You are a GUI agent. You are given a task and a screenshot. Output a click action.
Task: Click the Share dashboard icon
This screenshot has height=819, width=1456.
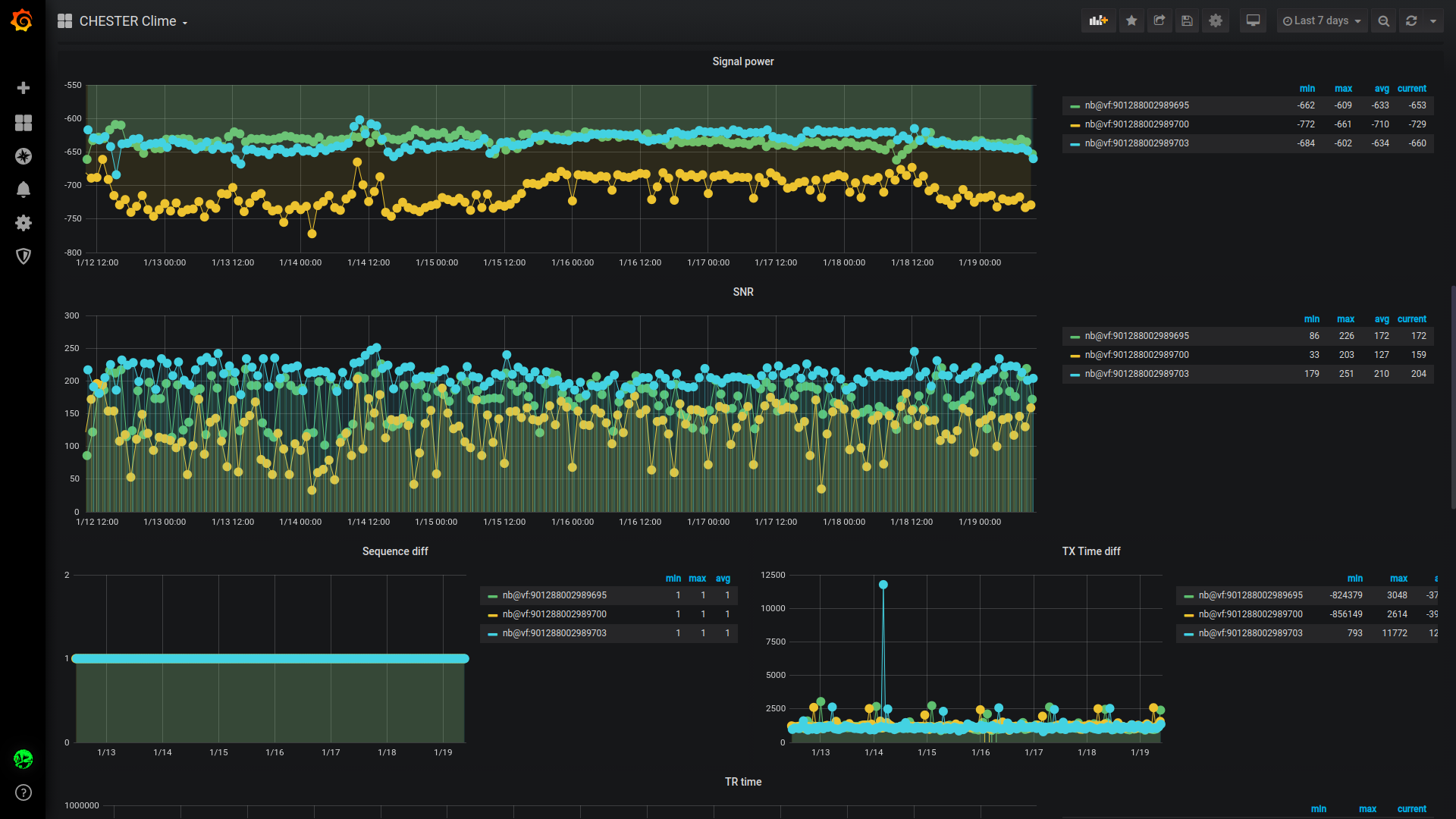point(1159,21)
